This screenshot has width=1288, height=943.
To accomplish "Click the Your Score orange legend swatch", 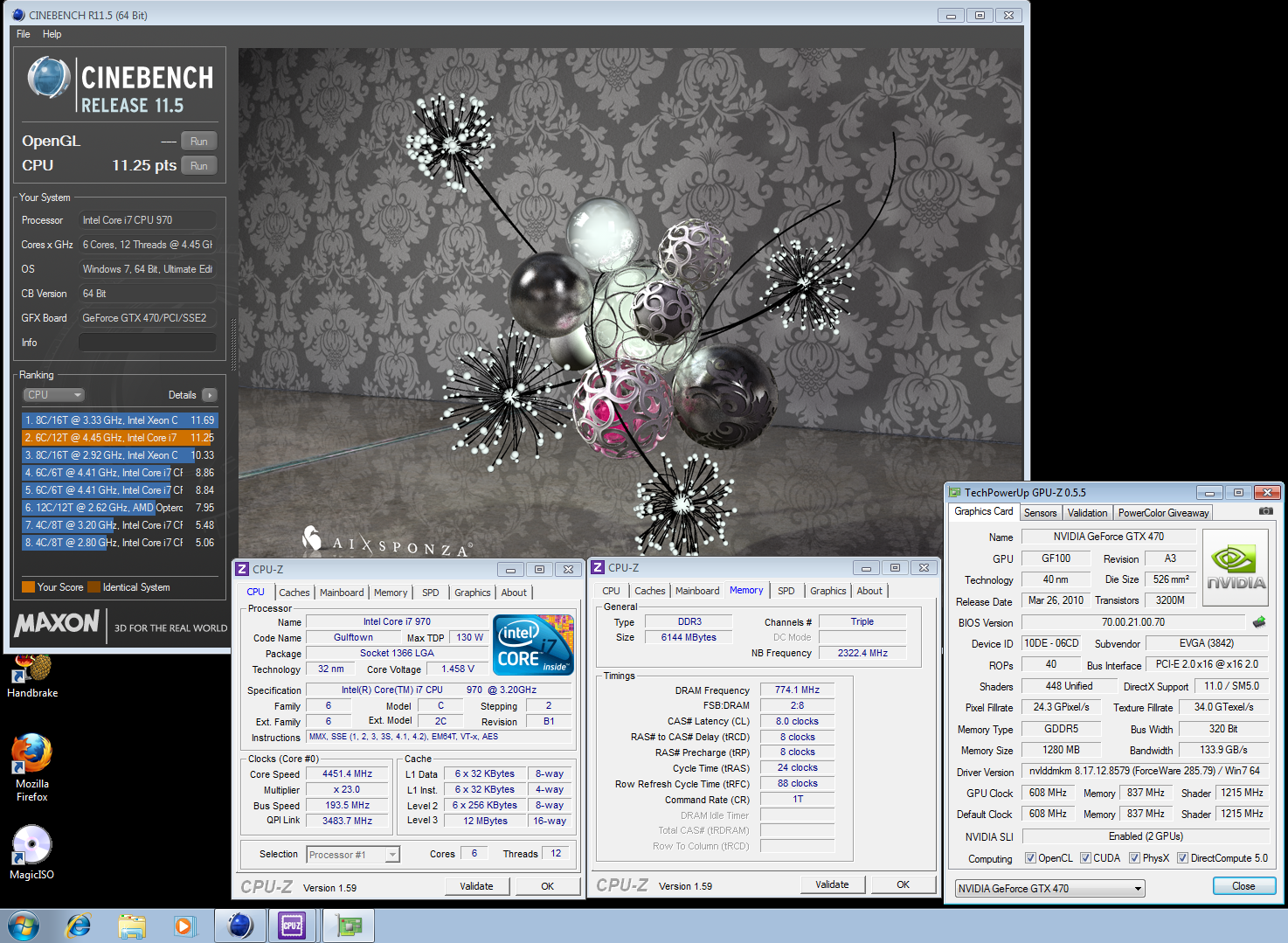I will tap(28, 587).
